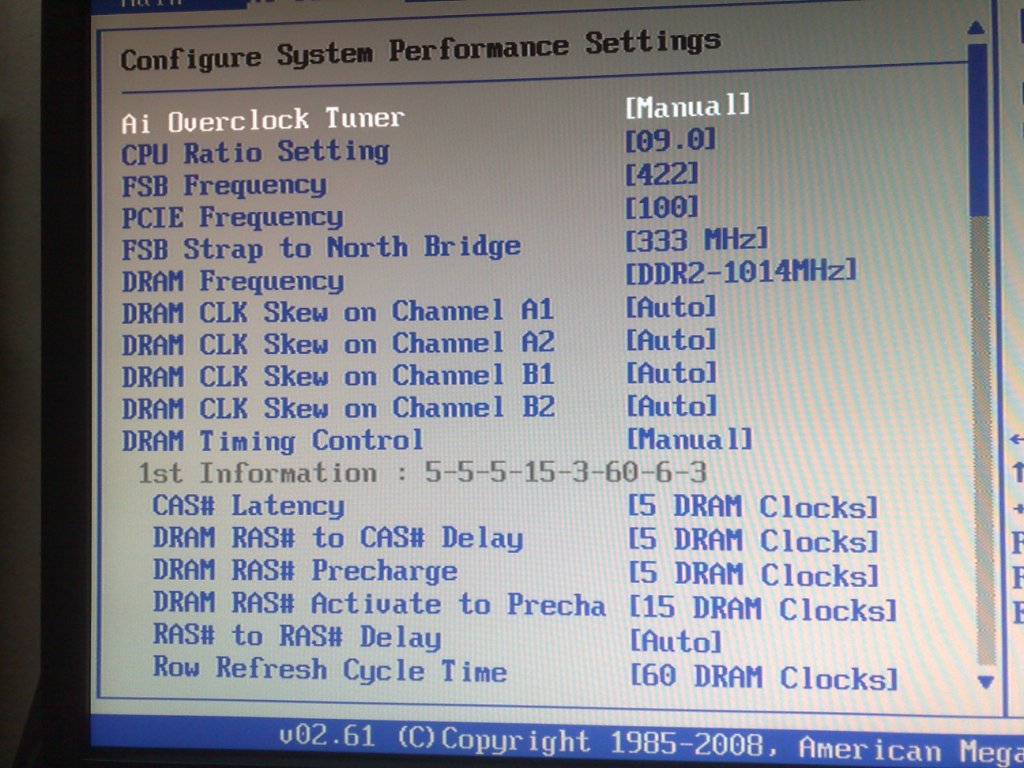Click the v02.61 copyright footer text

651,743
